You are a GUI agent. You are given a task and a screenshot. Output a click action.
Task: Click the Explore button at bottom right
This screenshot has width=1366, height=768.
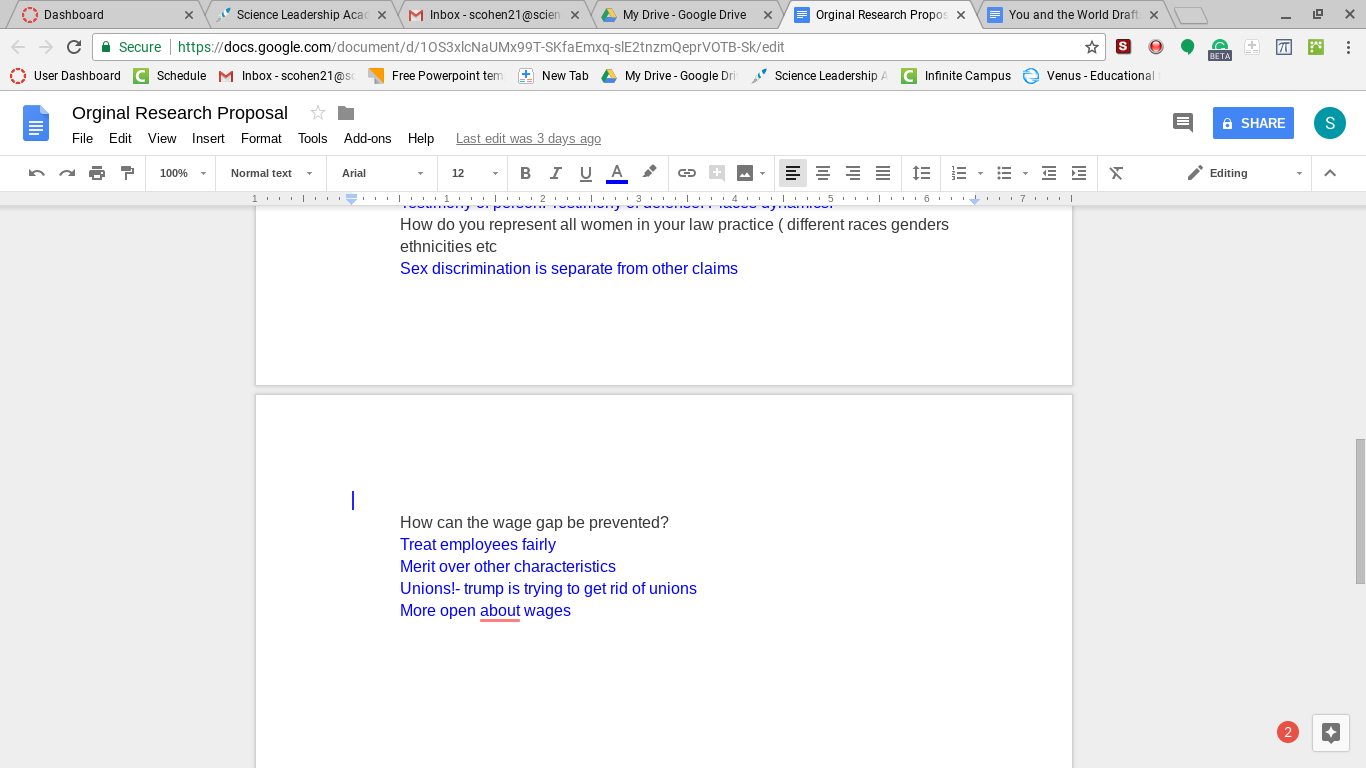pyautogui.click(x=1331, y=733)
